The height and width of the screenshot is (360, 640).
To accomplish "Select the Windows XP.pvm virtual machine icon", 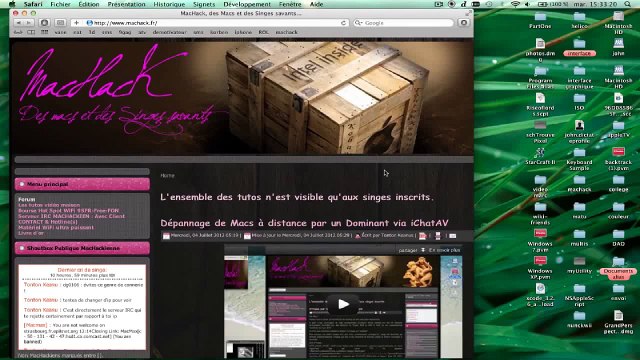I will (x=540, y=268).
